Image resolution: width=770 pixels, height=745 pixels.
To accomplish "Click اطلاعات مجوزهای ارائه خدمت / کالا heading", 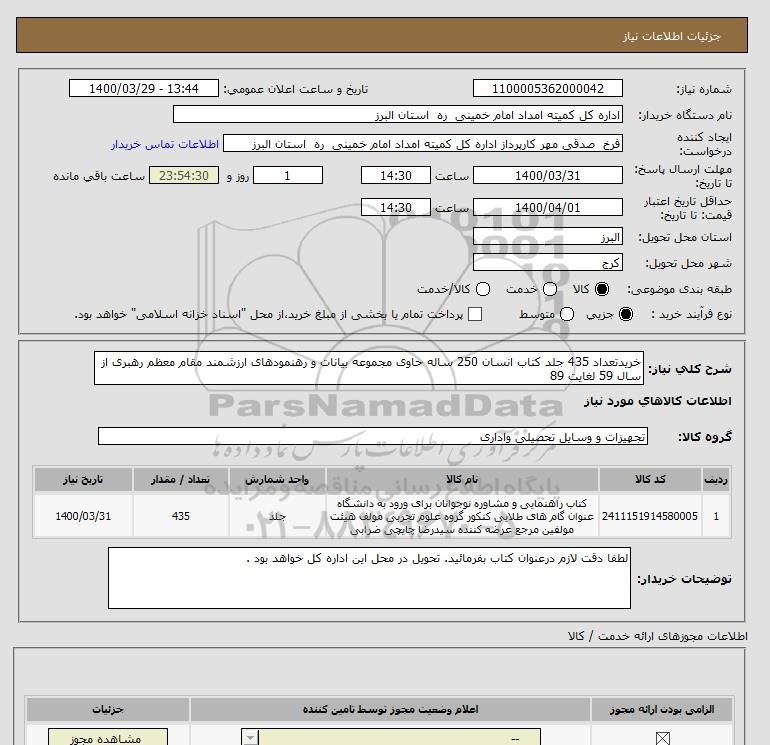I will 658,636.
